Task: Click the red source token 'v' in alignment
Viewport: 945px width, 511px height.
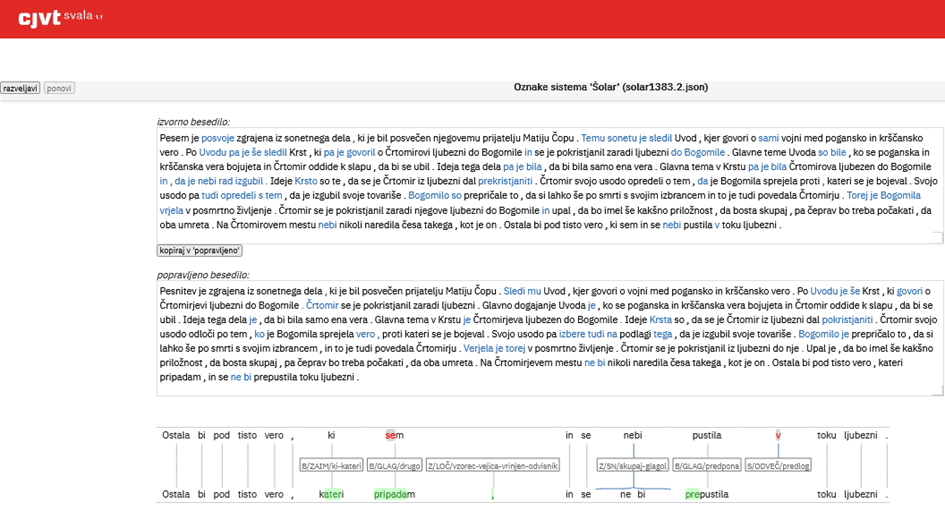Action: [x=778, y=436]
